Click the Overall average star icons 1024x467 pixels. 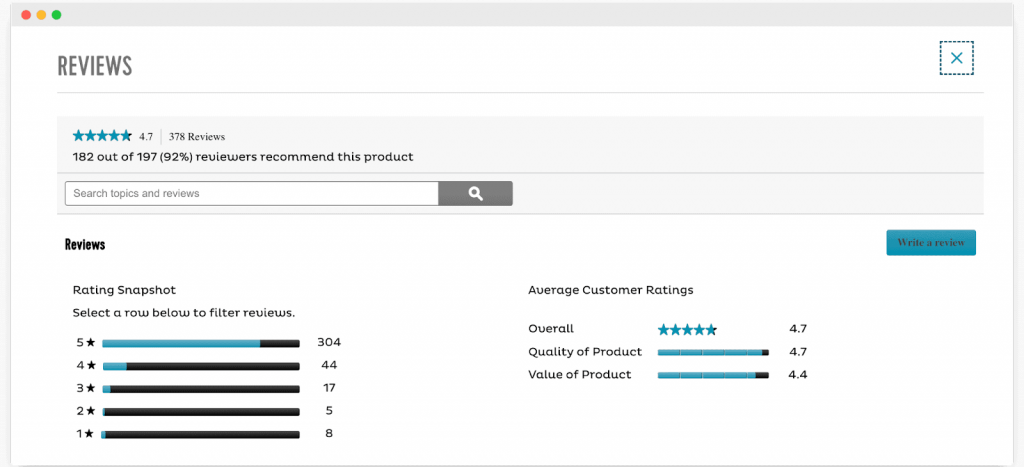pos(687,330)
